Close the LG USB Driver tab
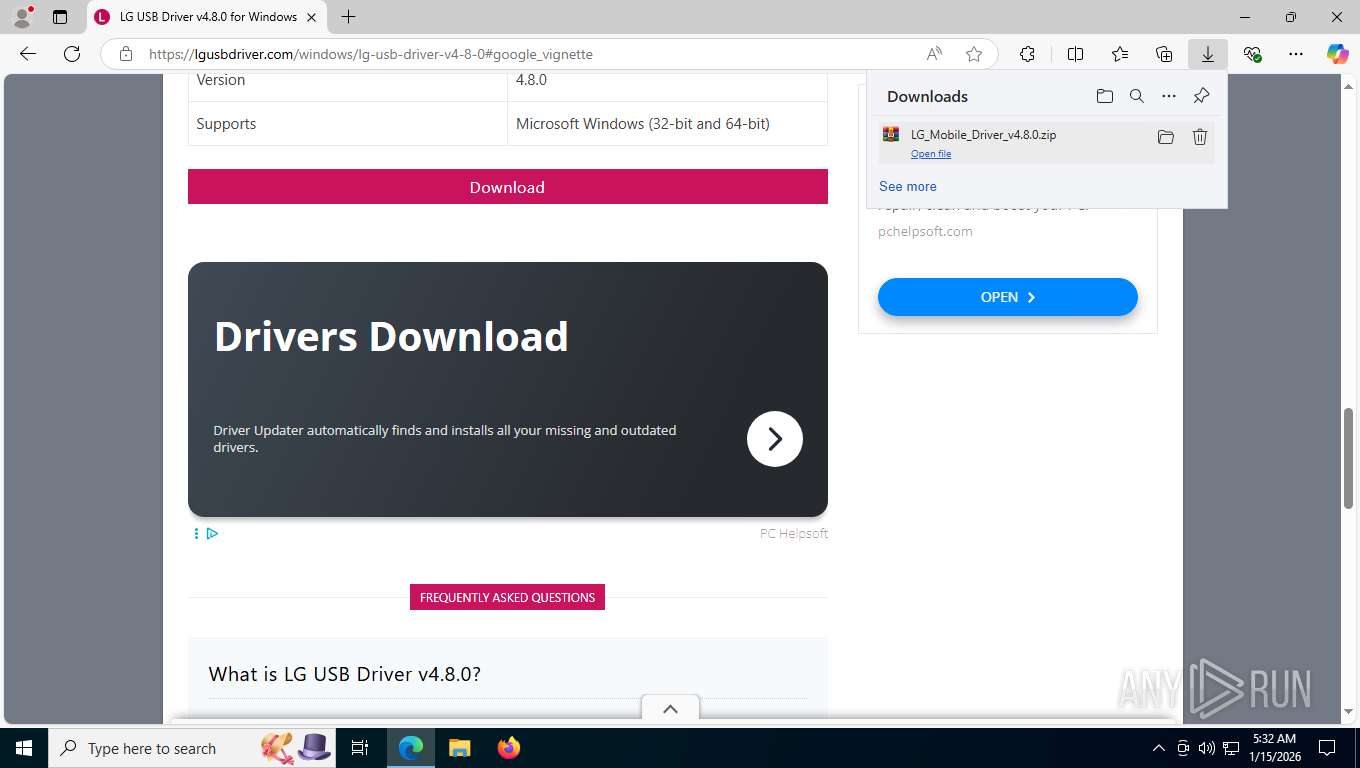 point(312,17)
